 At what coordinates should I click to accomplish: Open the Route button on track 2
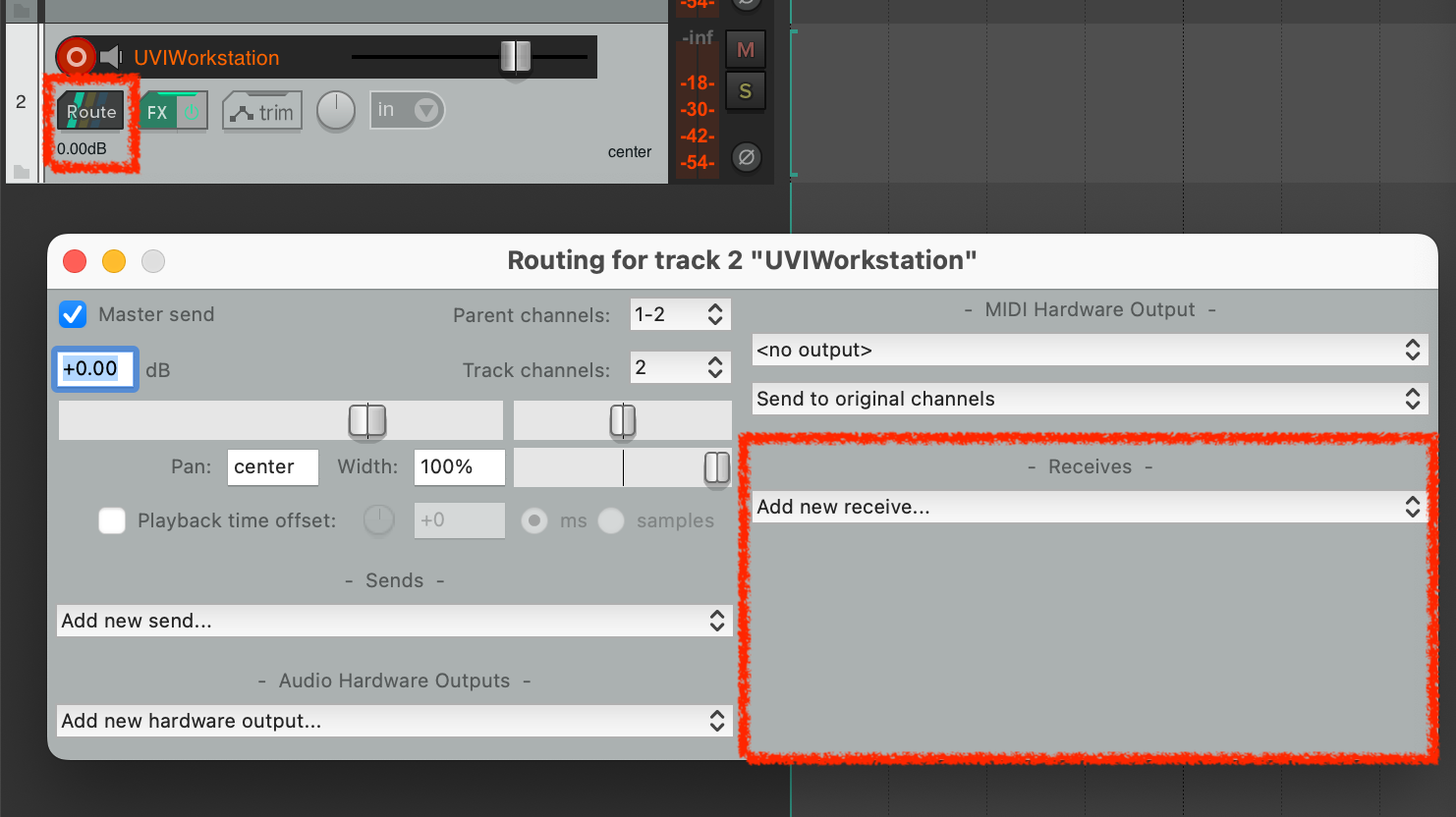[91, 111]
